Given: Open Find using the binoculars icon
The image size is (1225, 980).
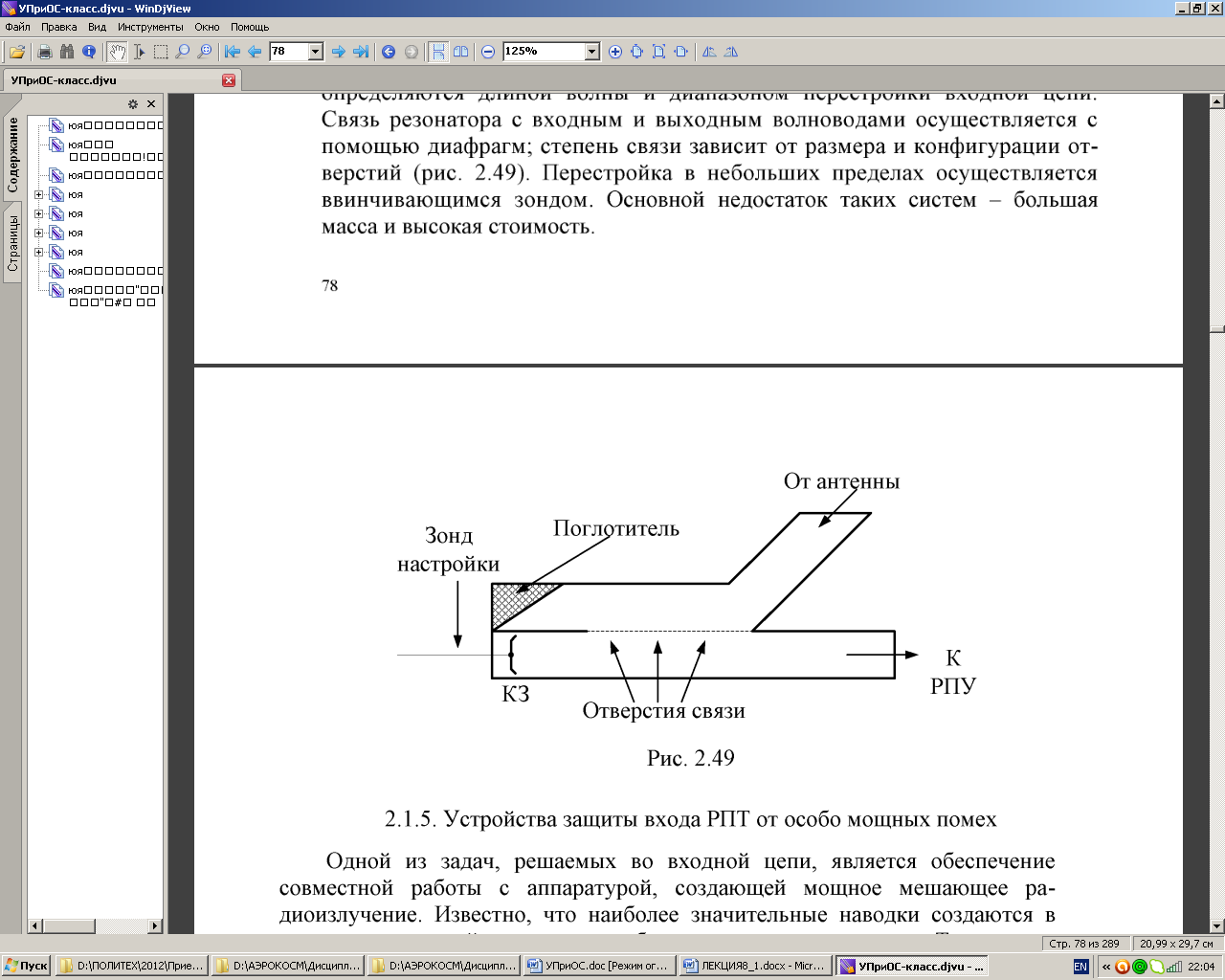Looking at the screenshot, I should (66, 52).
